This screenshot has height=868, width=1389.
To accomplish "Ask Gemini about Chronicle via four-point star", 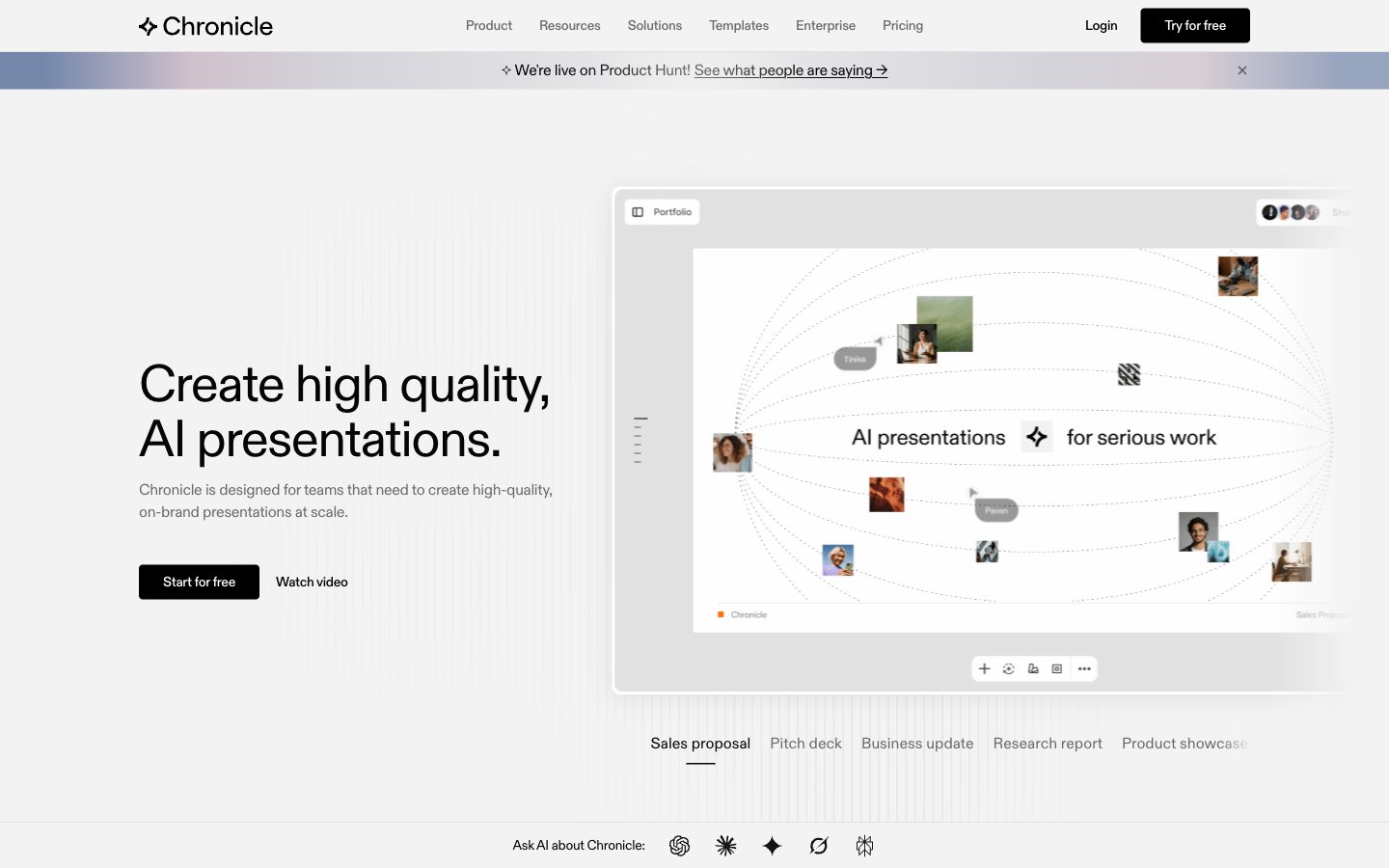I will (x=773, y=846).
